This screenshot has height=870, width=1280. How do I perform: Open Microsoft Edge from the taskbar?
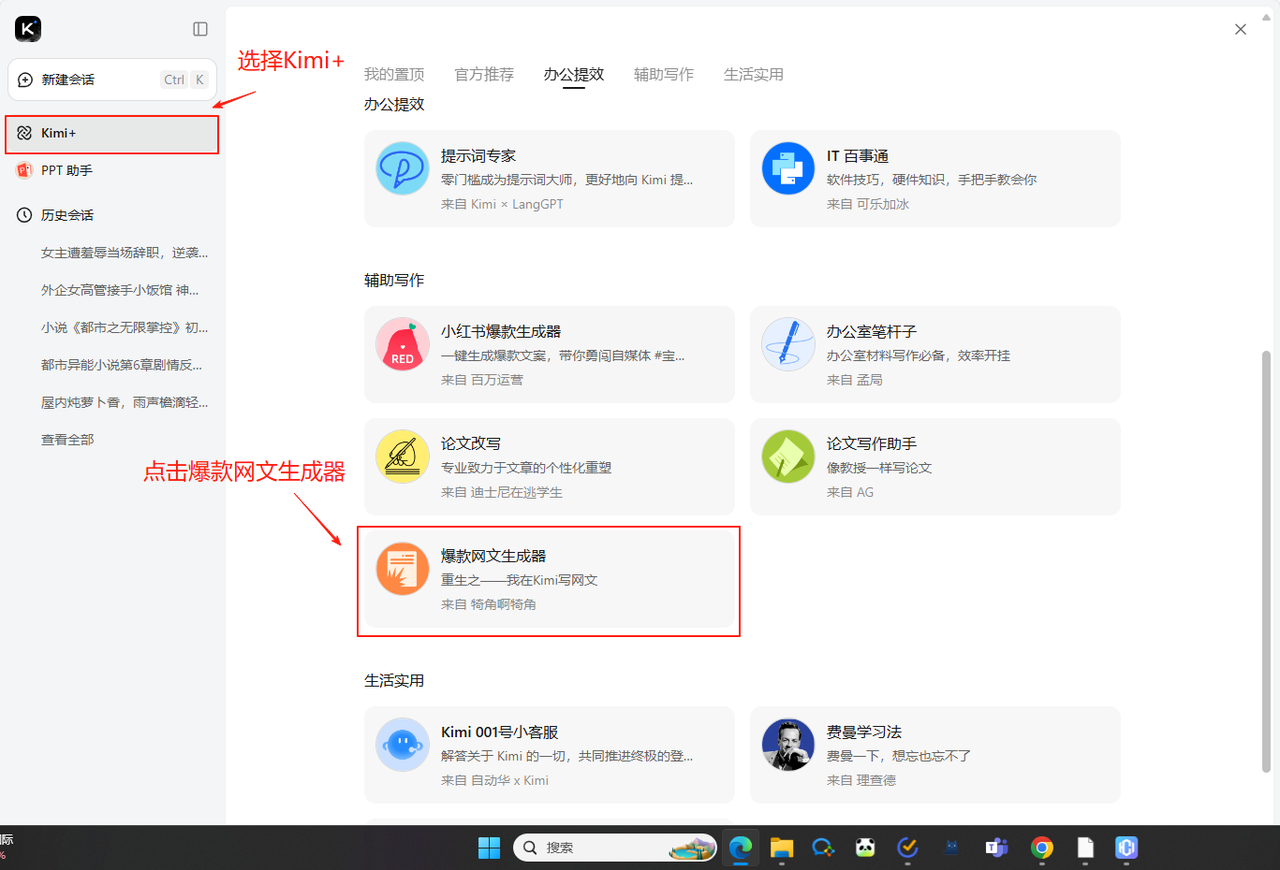[x=740, y=848]
